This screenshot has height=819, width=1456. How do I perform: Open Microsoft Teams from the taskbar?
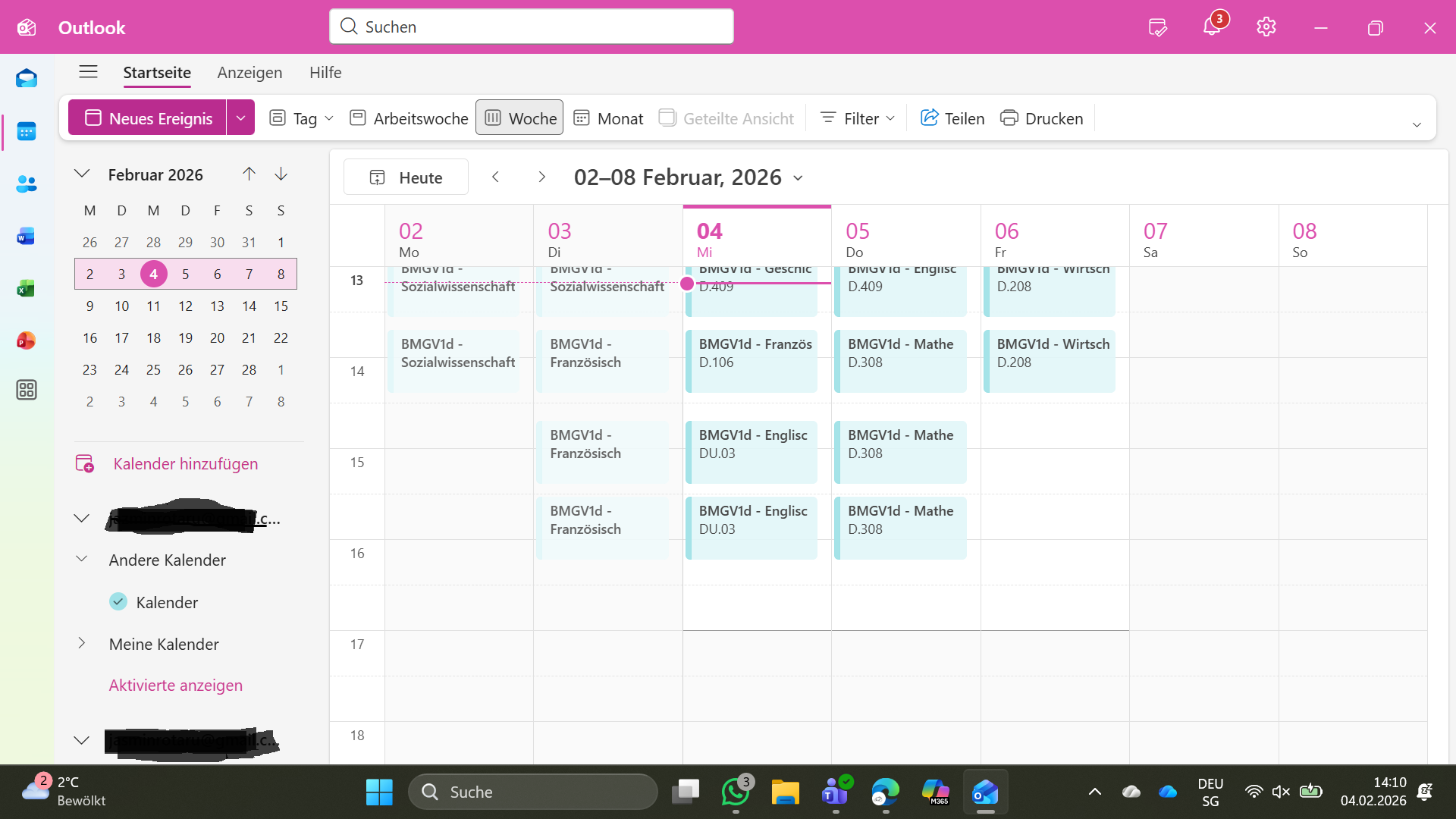836,792
